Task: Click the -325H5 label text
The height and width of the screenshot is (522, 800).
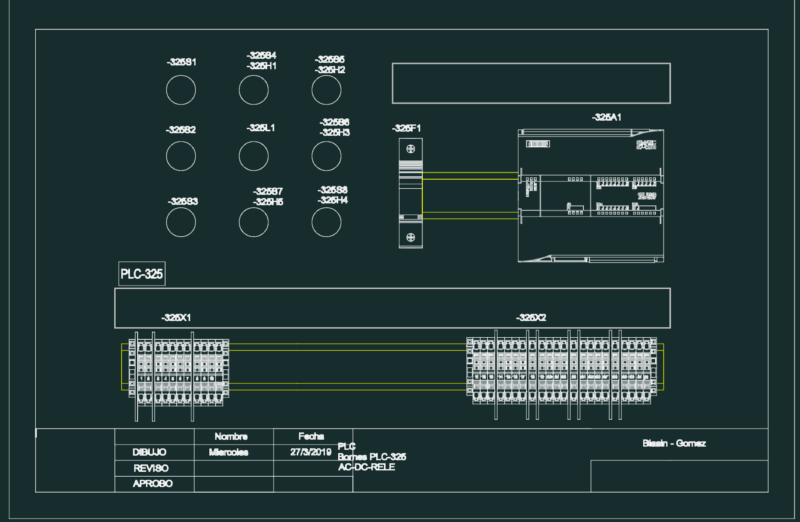Action: pyautogui.click(x=268, y=202)
